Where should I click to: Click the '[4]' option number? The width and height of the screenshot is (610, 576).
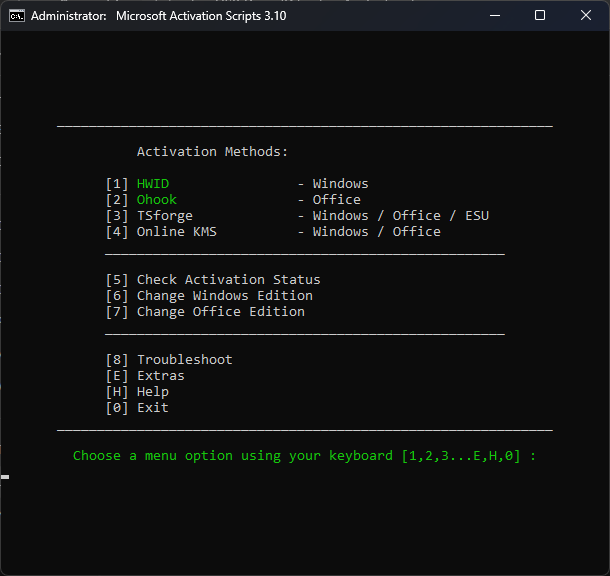pyautogui.click(x=117, y=231)
